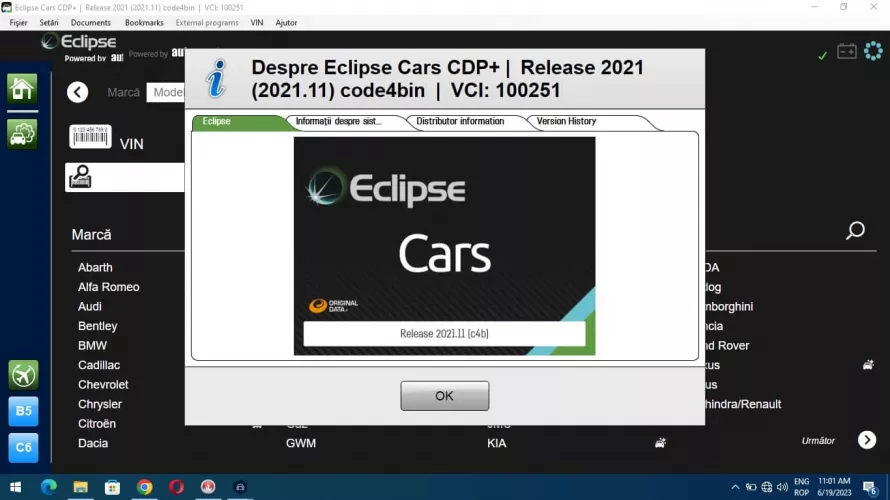
Task: Open the Fișier menu
Action: pos(18,23)
